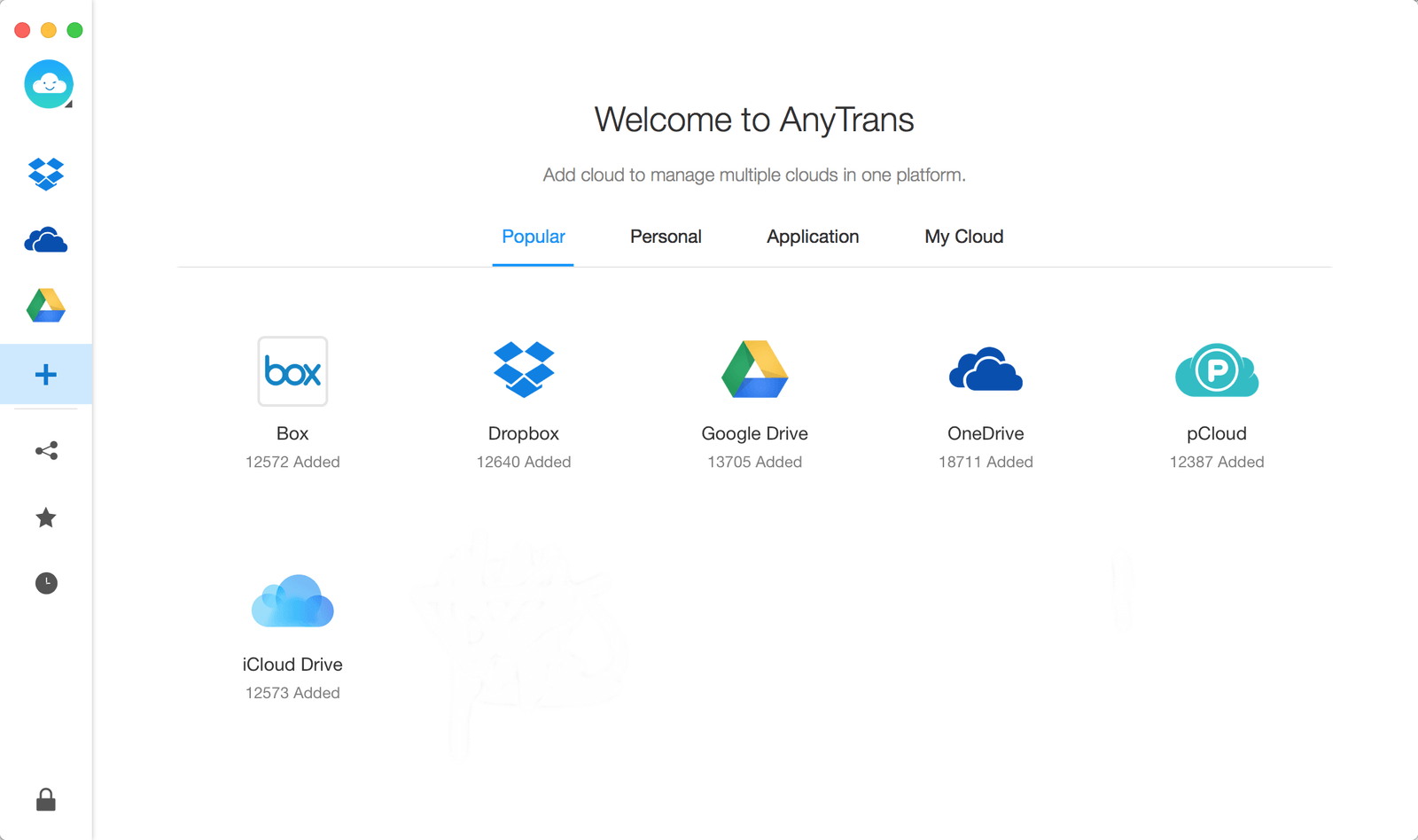The width and height of the screenshot is (1418, 840).
Task: Click the green fullscreen window button
Action: point(75,30)
